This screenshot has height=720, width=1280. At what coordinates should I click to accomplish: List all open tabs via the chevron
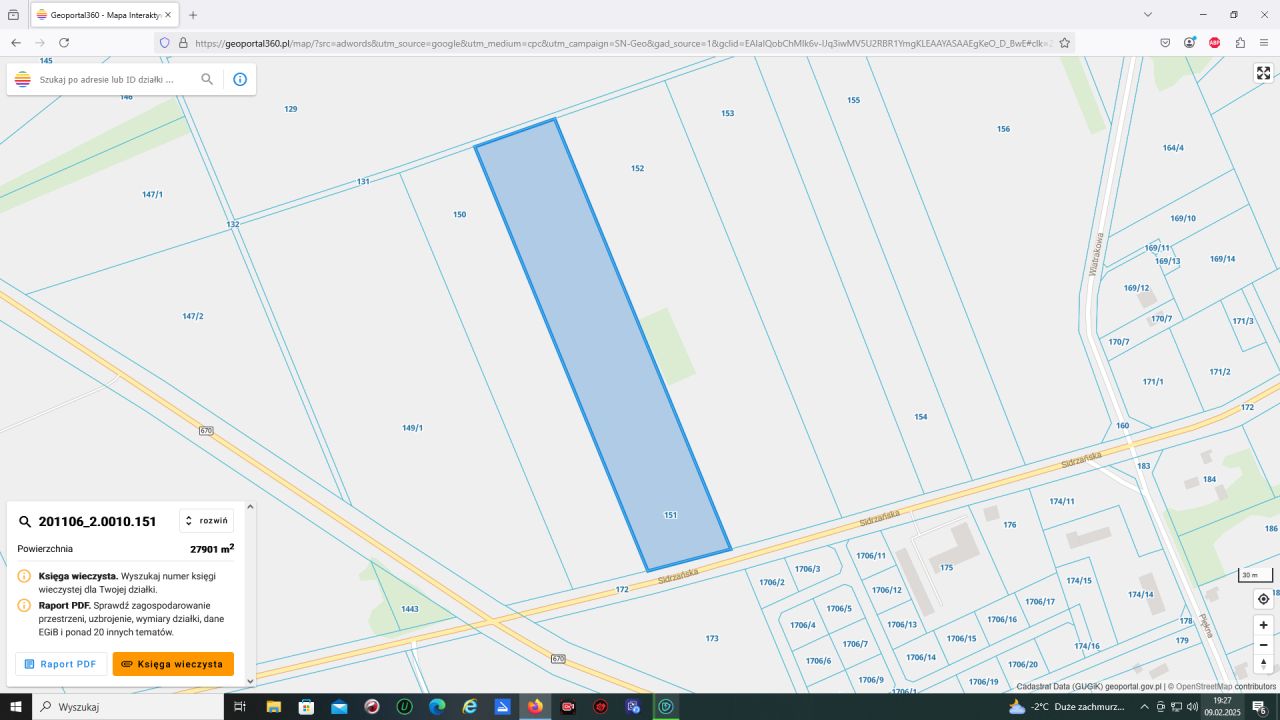(1148, 15)
